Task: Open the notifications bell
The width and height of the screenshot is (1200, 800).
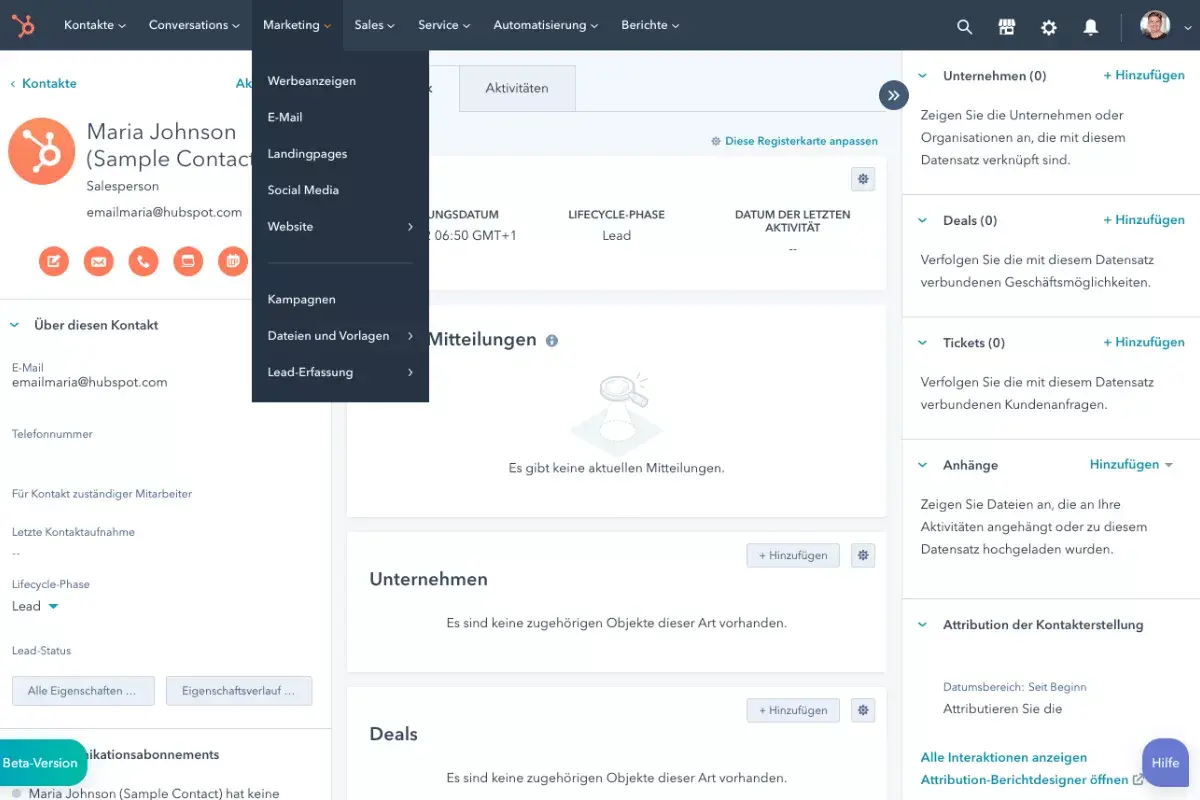Action: click(1090, 27)
